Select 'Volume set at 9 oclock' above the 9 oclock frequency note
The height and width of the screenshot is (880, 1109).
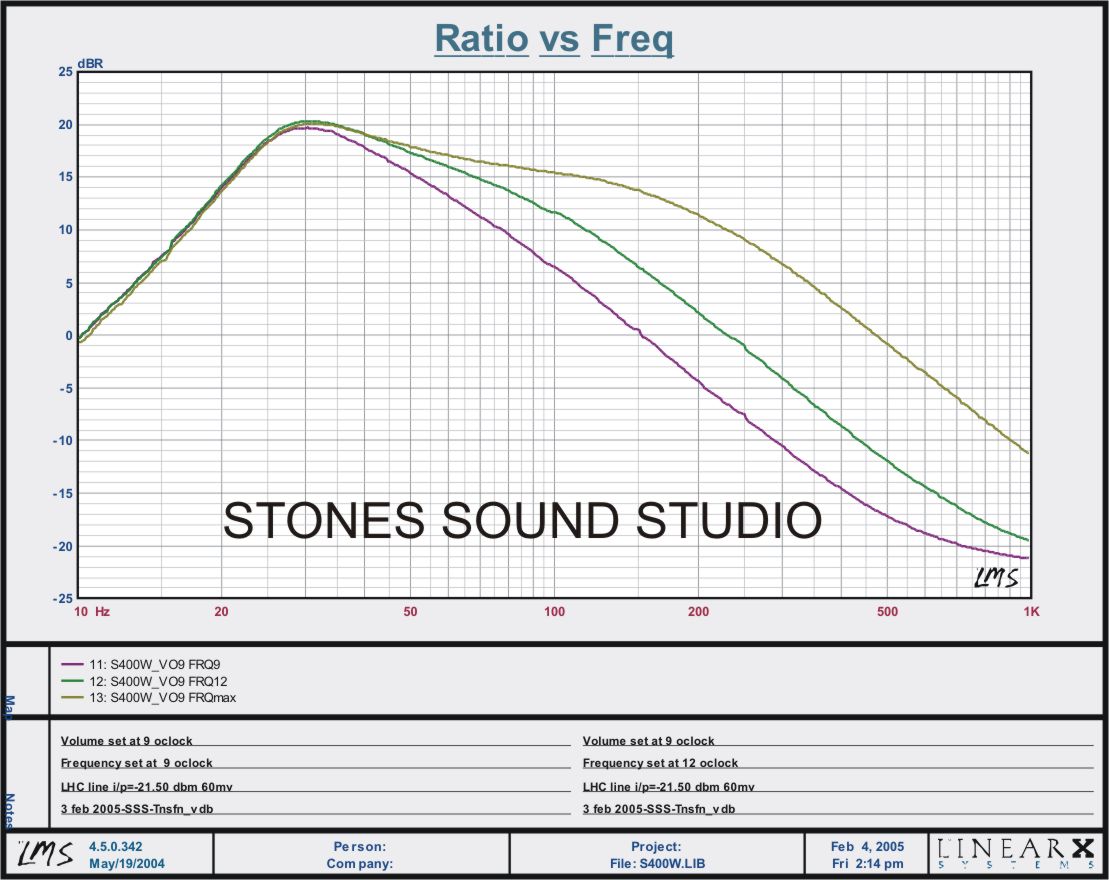pyautogui.click(x=127, y=741)
